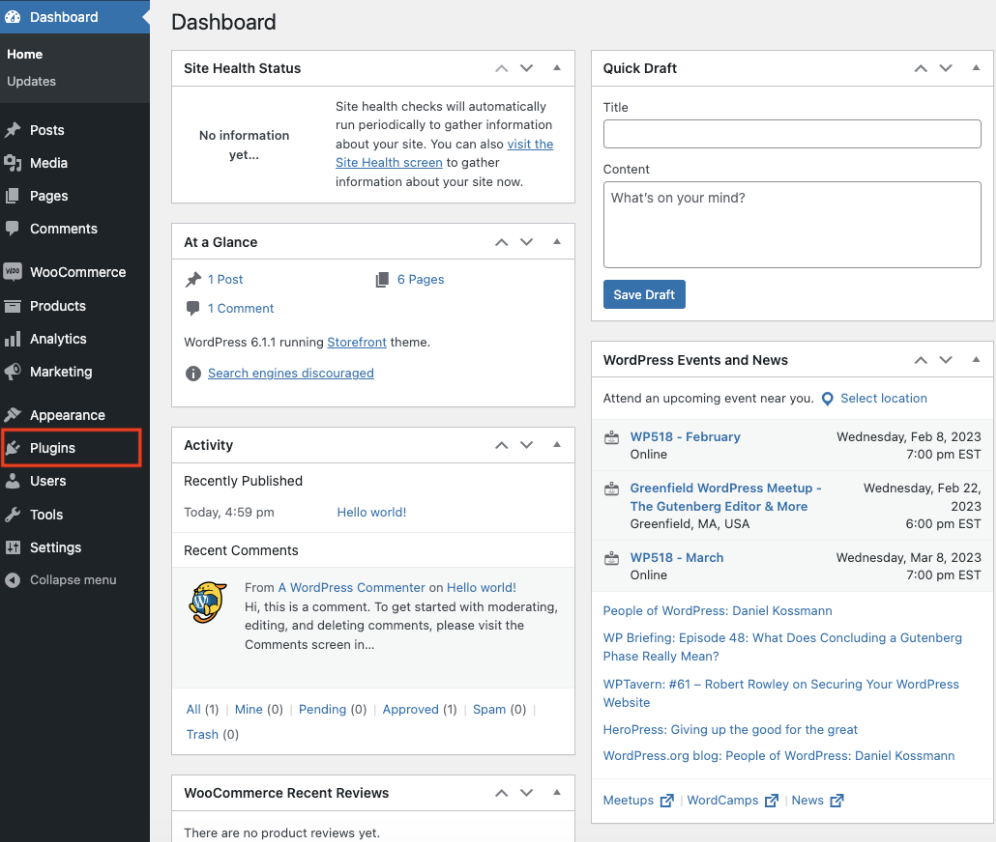Open the Hello world! recently published post

pos(372,512)
